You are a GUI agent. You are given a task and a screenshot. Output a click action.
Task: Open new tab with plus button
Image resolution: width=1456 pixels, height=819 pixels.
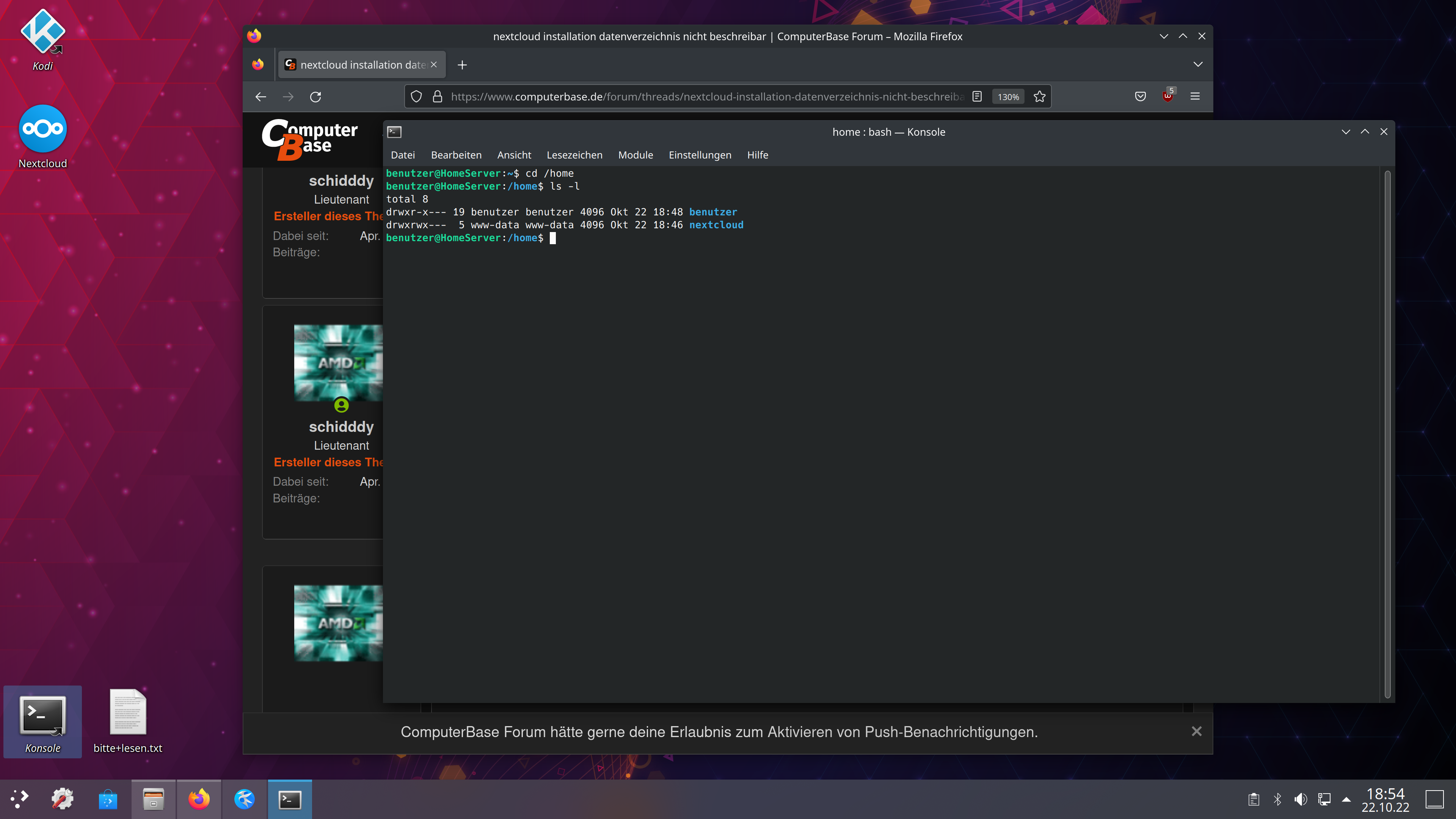click(462, 65)
